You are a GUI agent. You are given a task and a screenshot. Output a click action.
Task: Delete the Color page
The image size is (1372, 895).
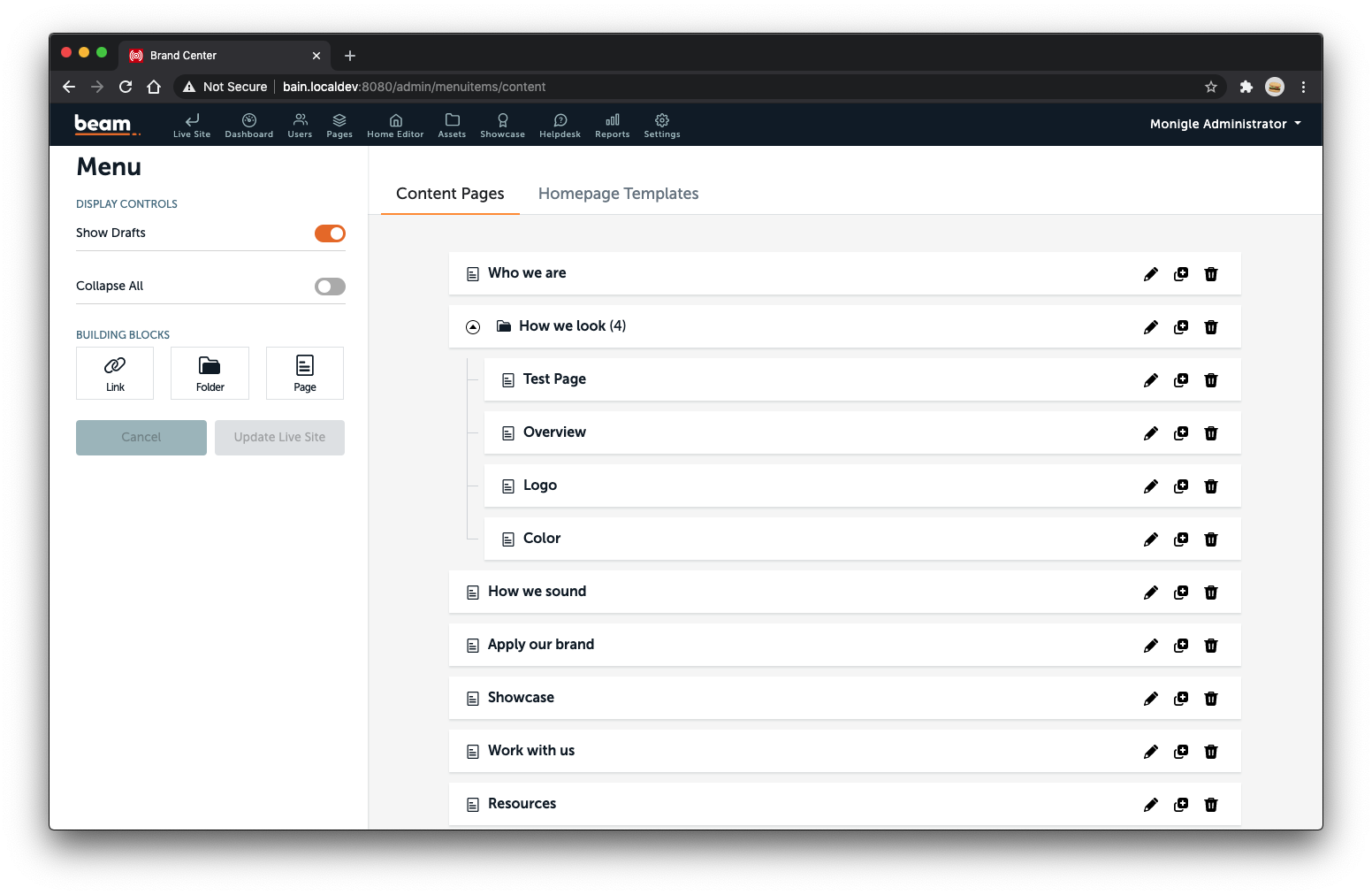1211,539
